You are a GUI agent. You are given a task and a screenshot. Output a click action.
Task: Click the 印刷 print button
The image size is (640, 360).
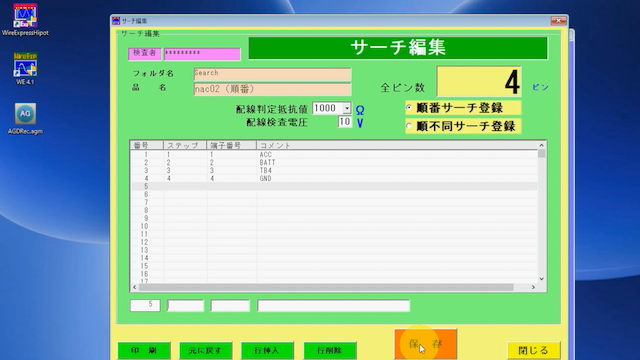click(144, 350)
